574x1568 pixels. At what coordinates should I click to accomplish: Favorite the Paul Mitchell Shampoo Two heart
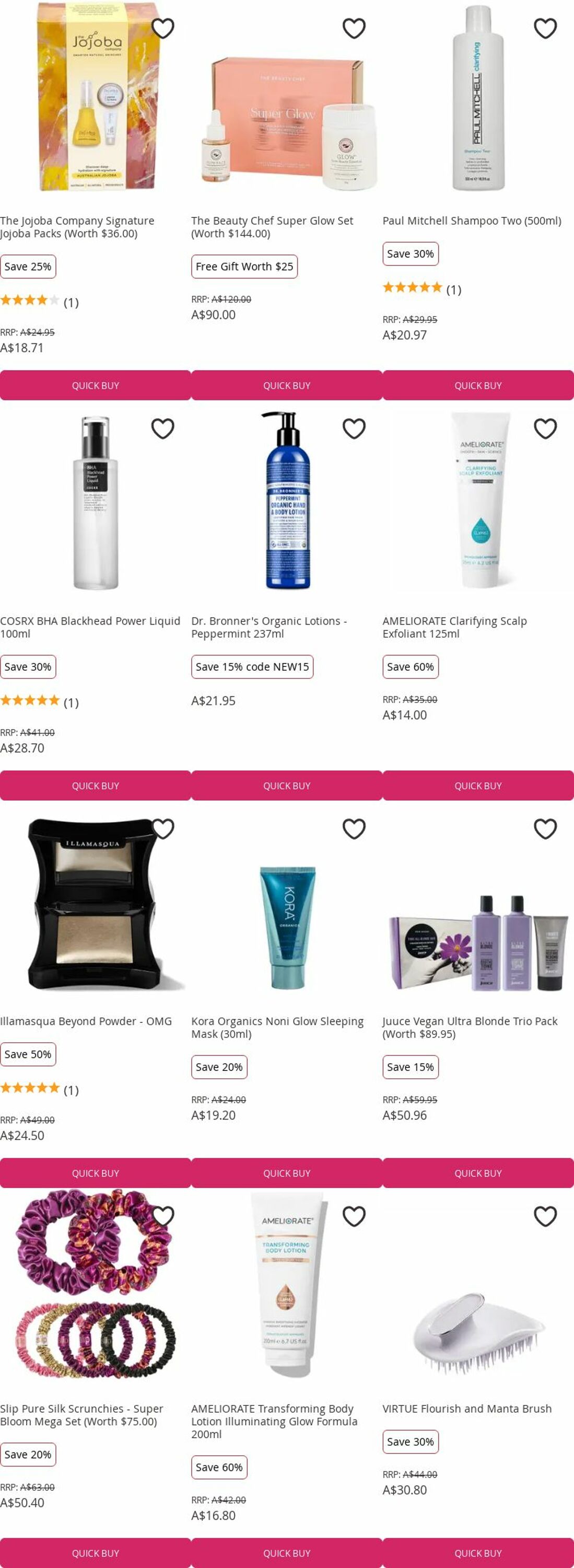coord(545,28)
